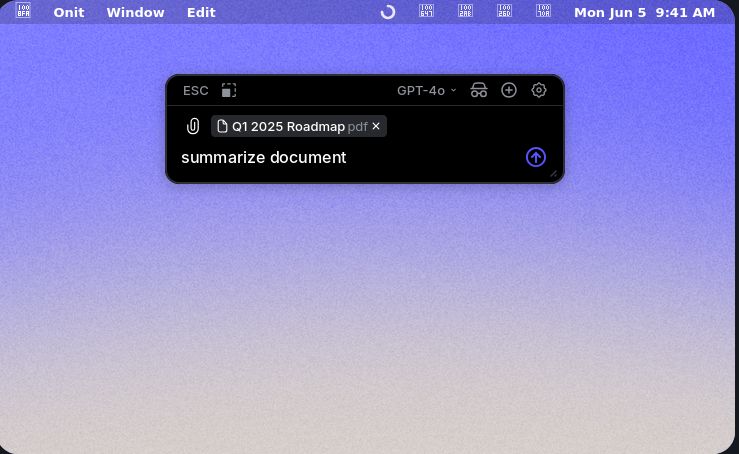This screenshot has width=739, height=454.
Task: Send the prompt with the arrow button
Action: tap(536, 158)
